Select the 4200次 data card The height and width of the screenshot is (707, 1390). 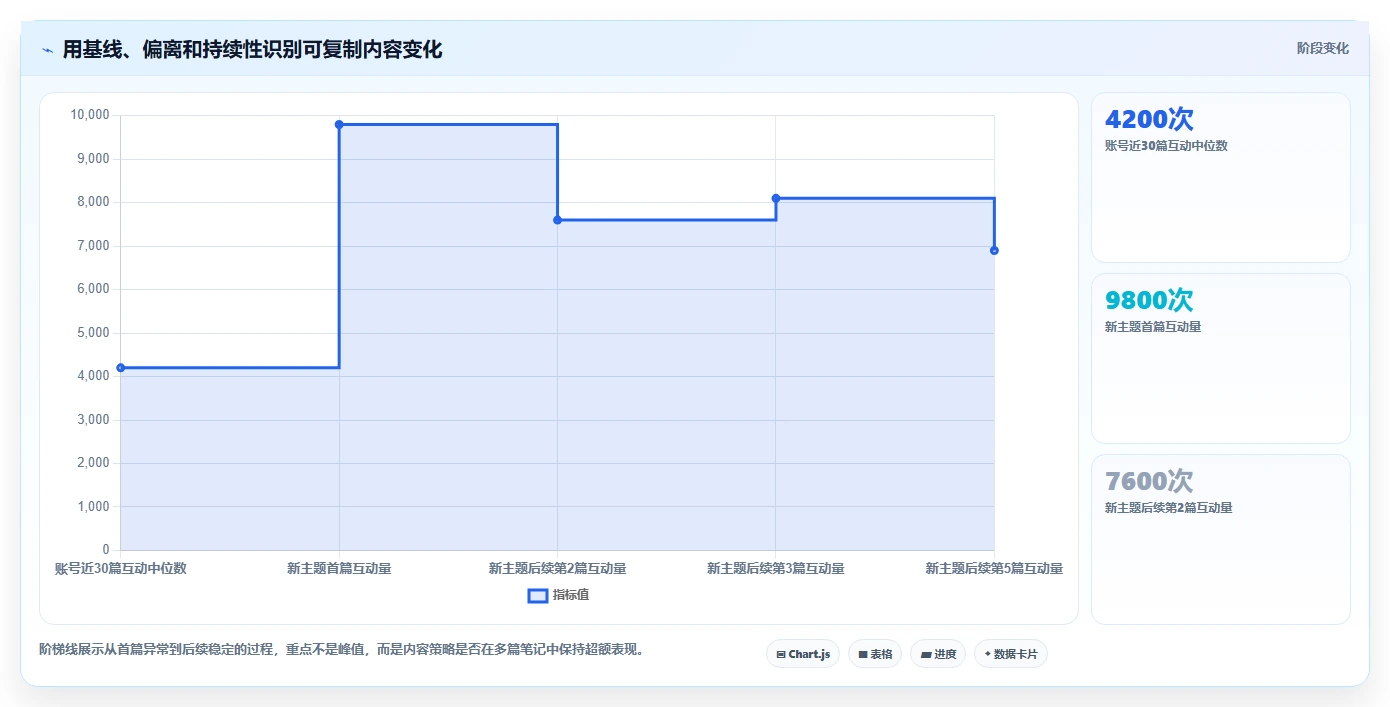tap(1220, 178)
